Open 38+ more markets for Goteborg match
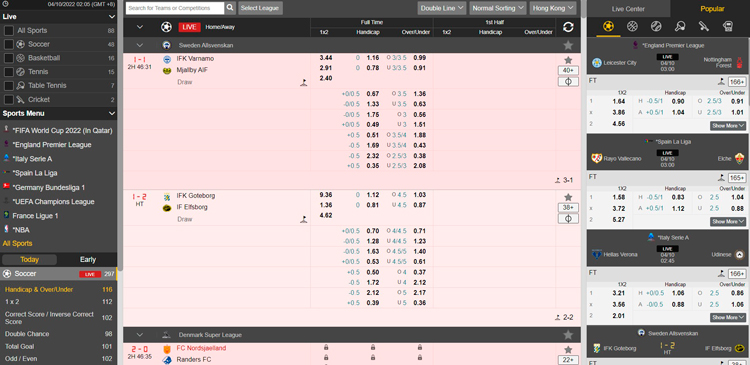The height and width of the screenshot is (365, 750). (568, 208)
